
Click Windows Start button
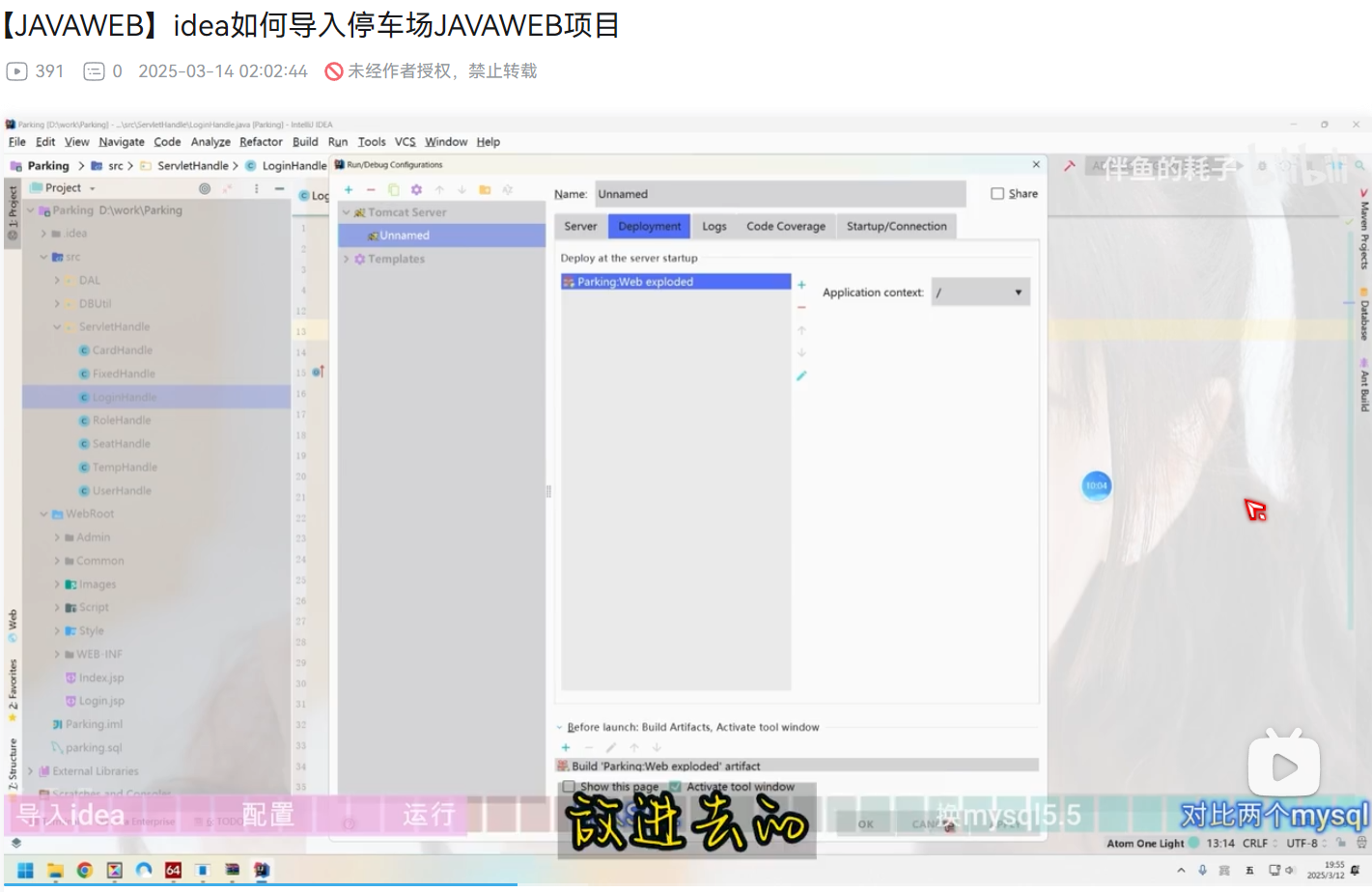(x=25, y=870)
